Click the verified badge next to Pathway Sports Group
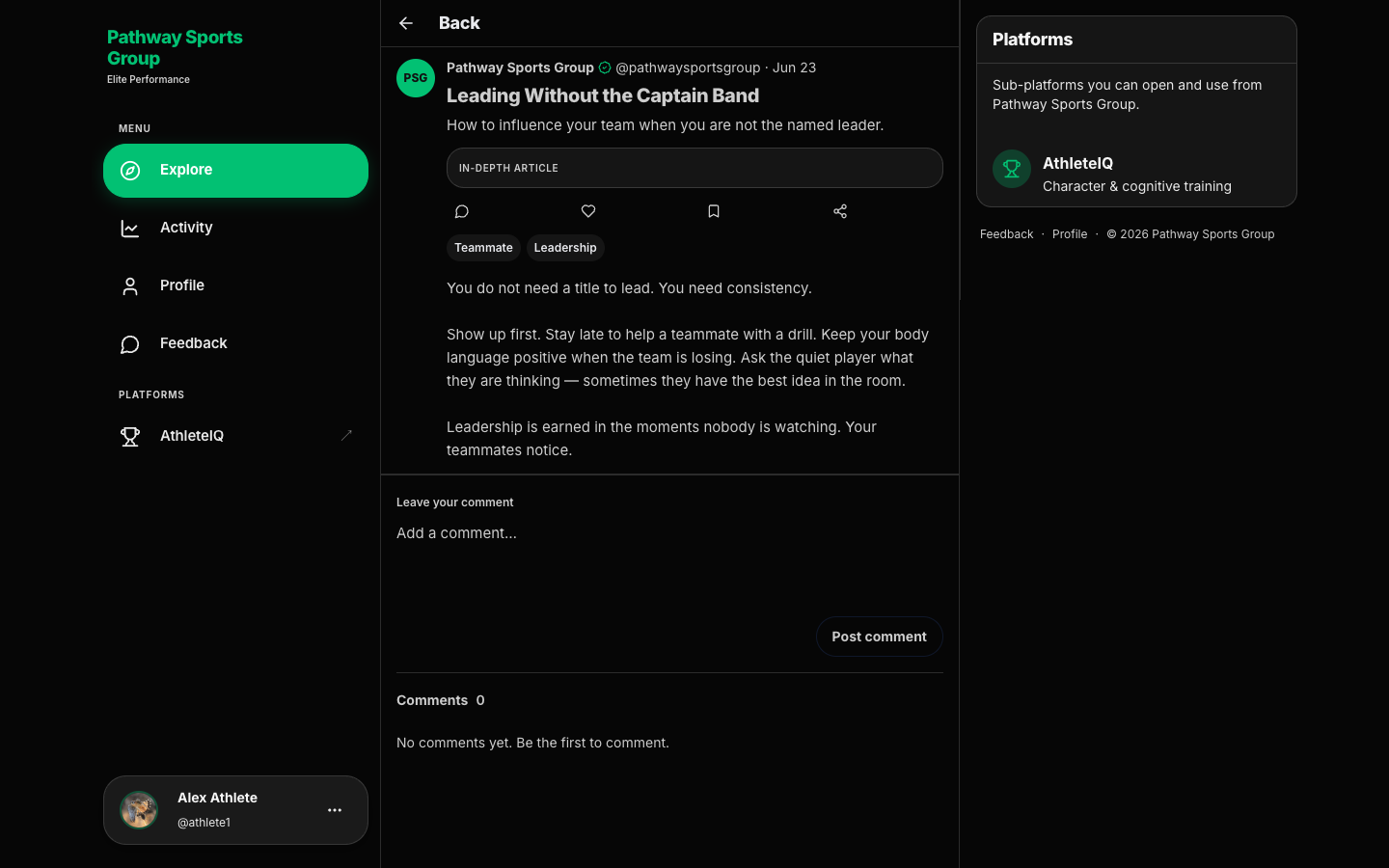This screenshot has width=1389, height=868. [x=605, y=68]
